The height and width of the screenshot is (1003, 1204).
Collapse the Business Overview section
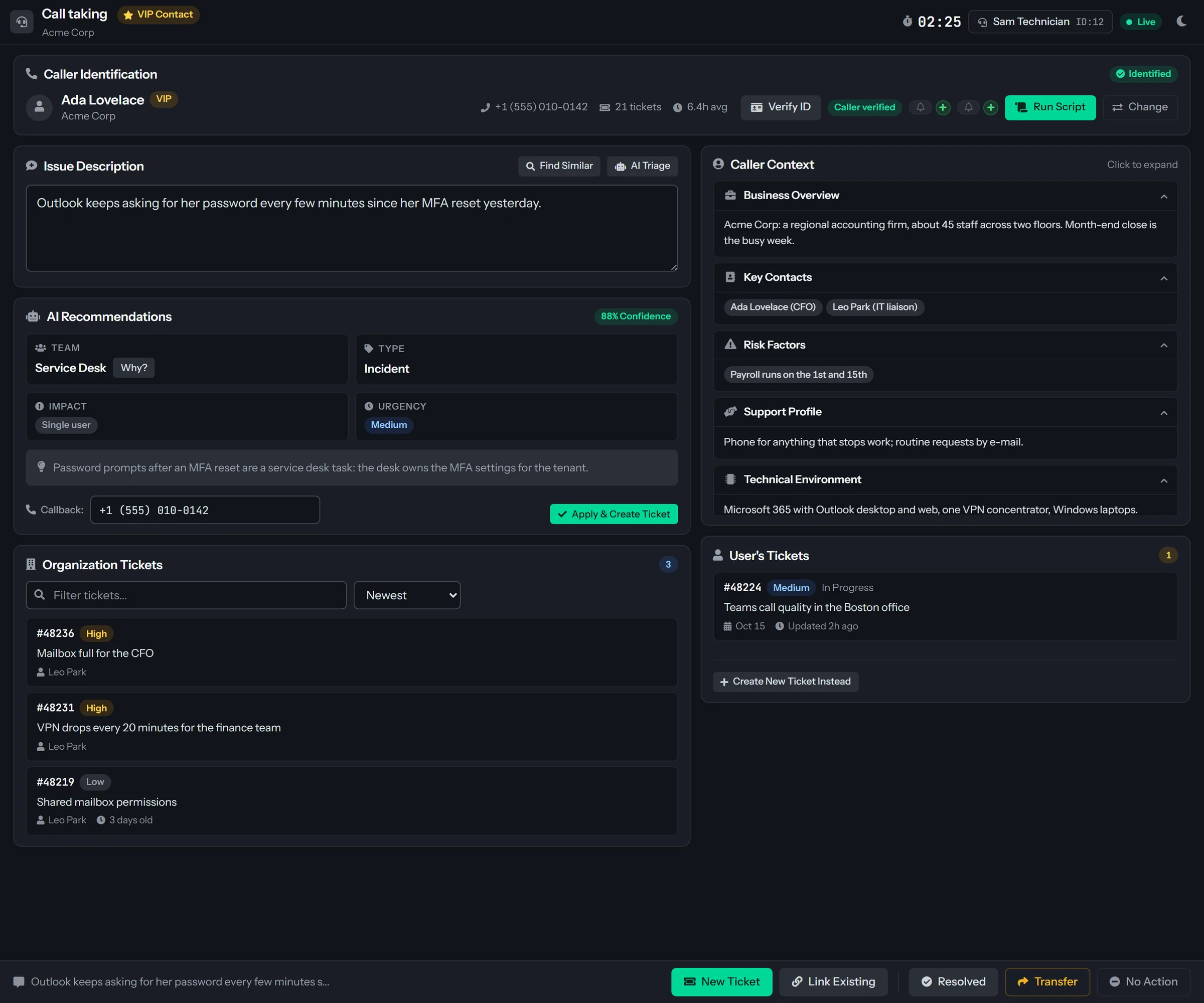[945, 196]
